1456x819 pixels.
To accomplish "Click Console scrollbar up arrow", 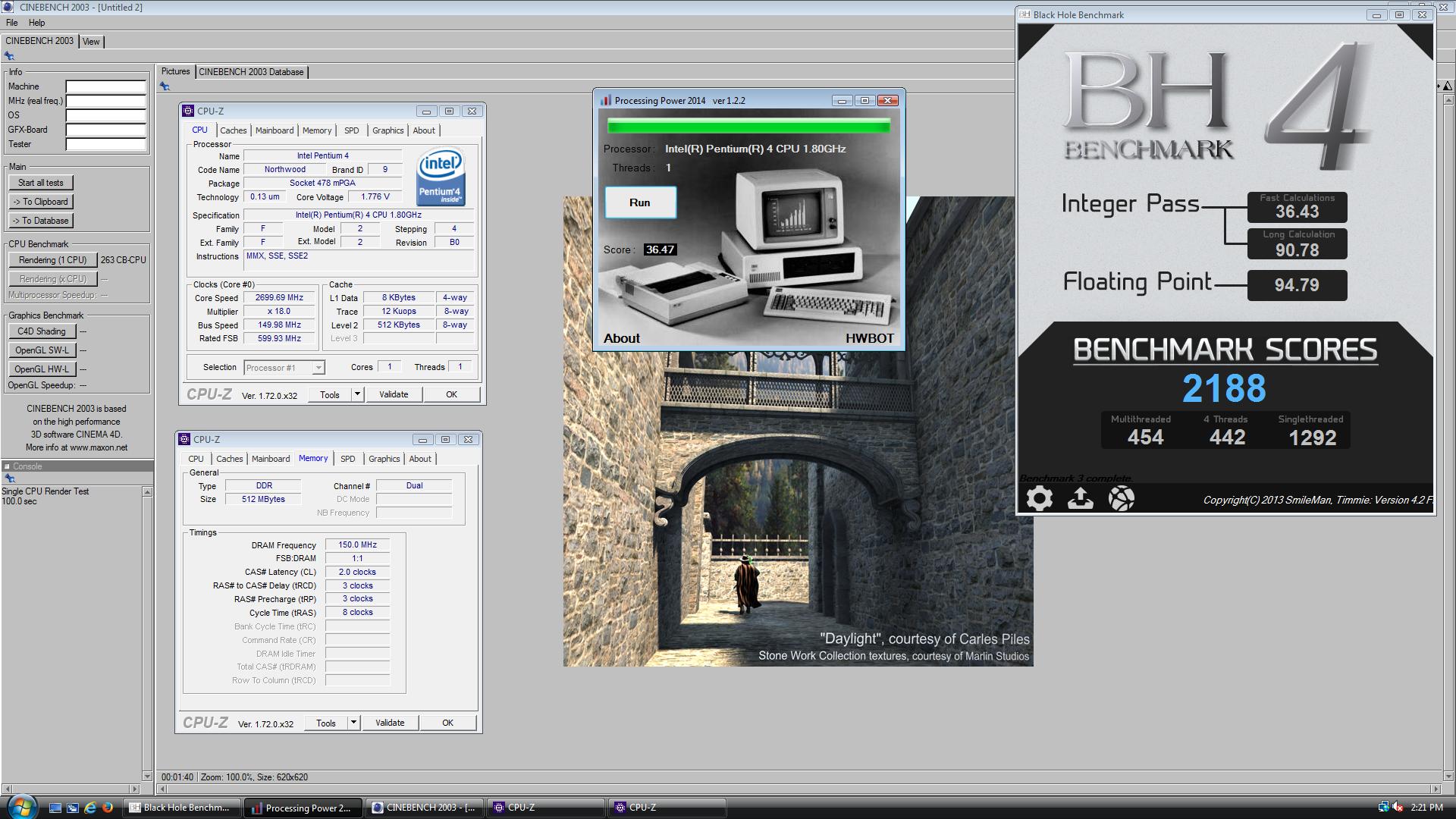I will (x=147, y=492).
